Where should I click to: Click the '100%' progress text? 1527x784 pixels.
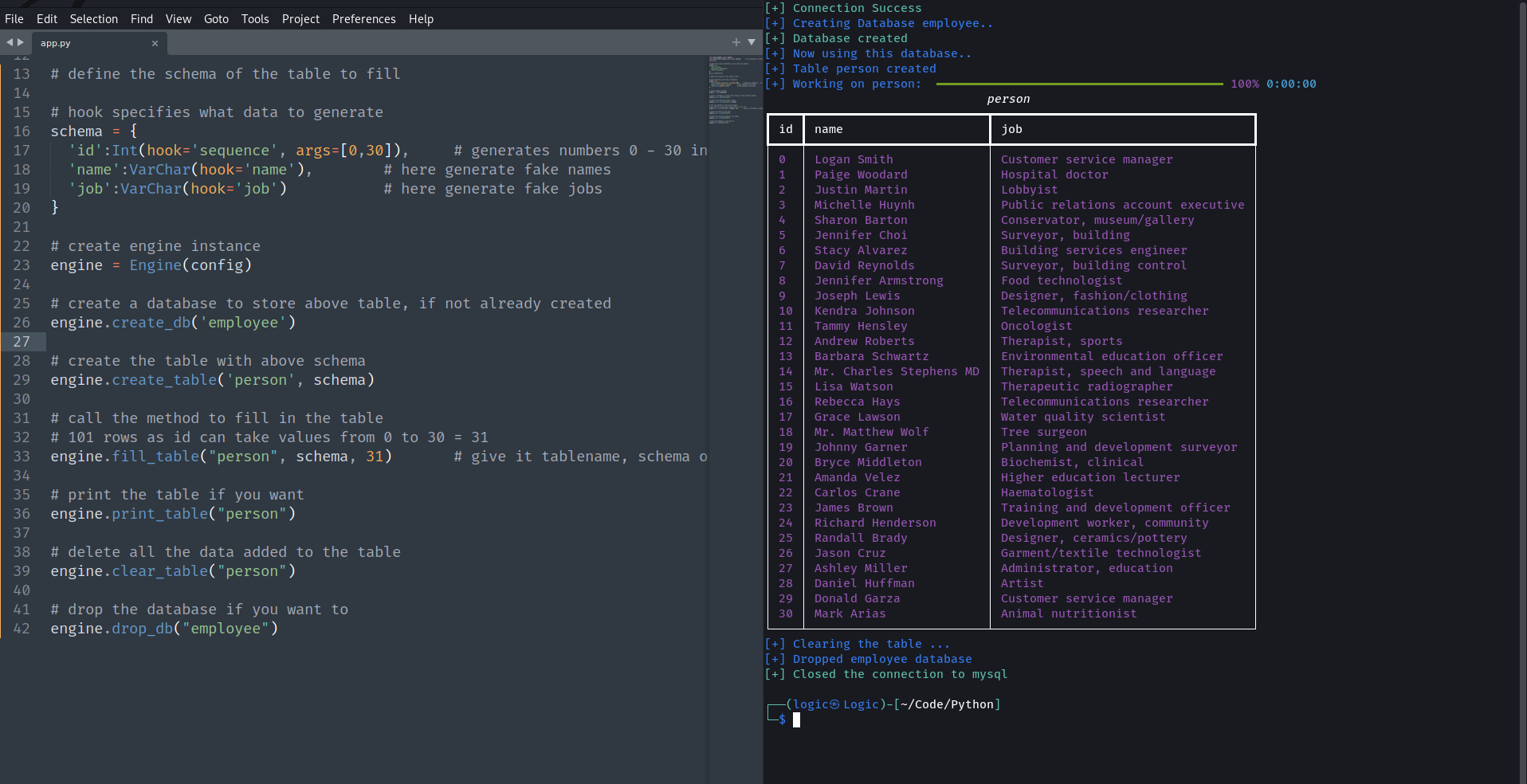(x=1245, y=84)
